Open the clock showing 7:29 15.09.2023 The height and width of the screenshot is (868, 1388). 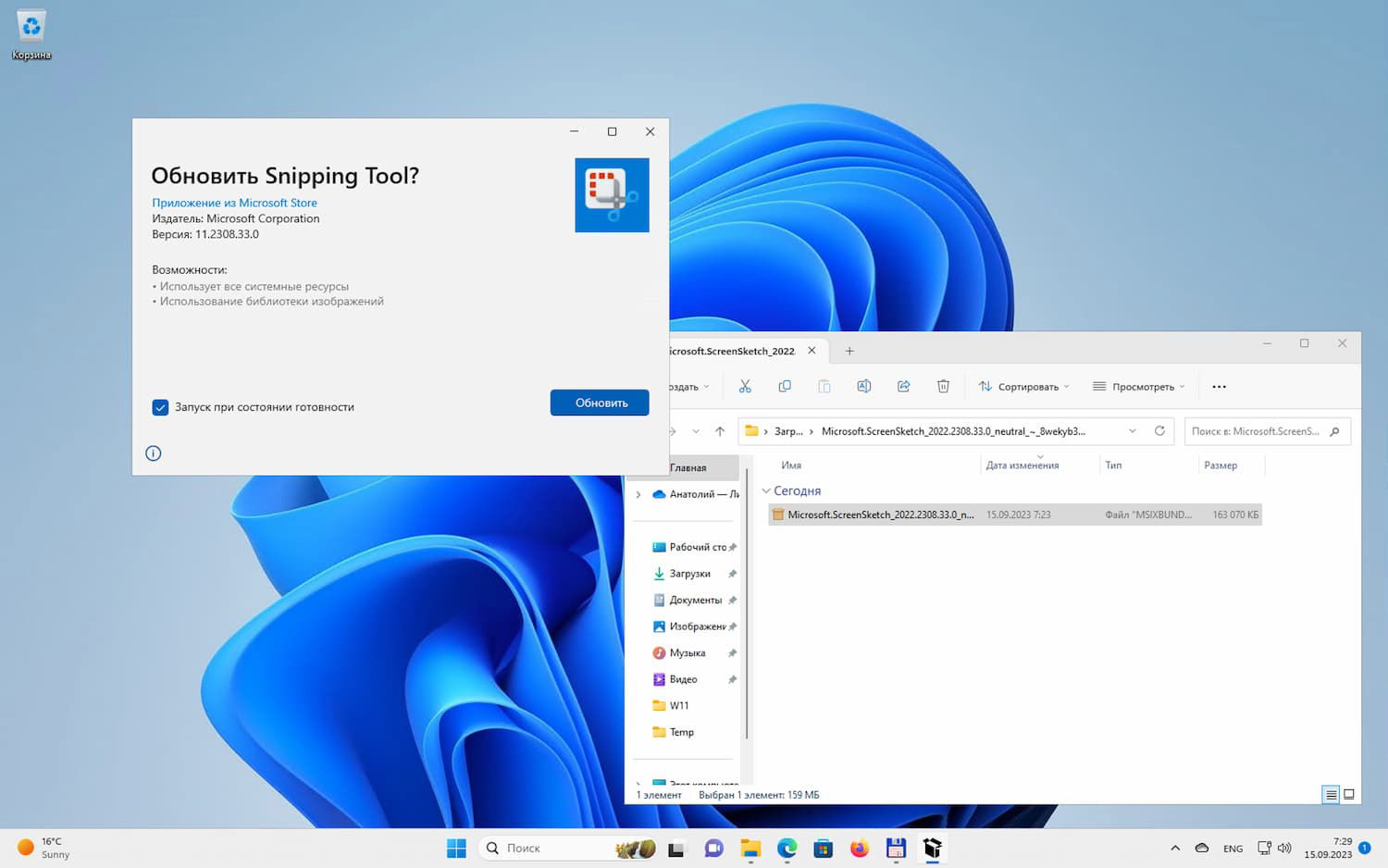coord(1328,848)
